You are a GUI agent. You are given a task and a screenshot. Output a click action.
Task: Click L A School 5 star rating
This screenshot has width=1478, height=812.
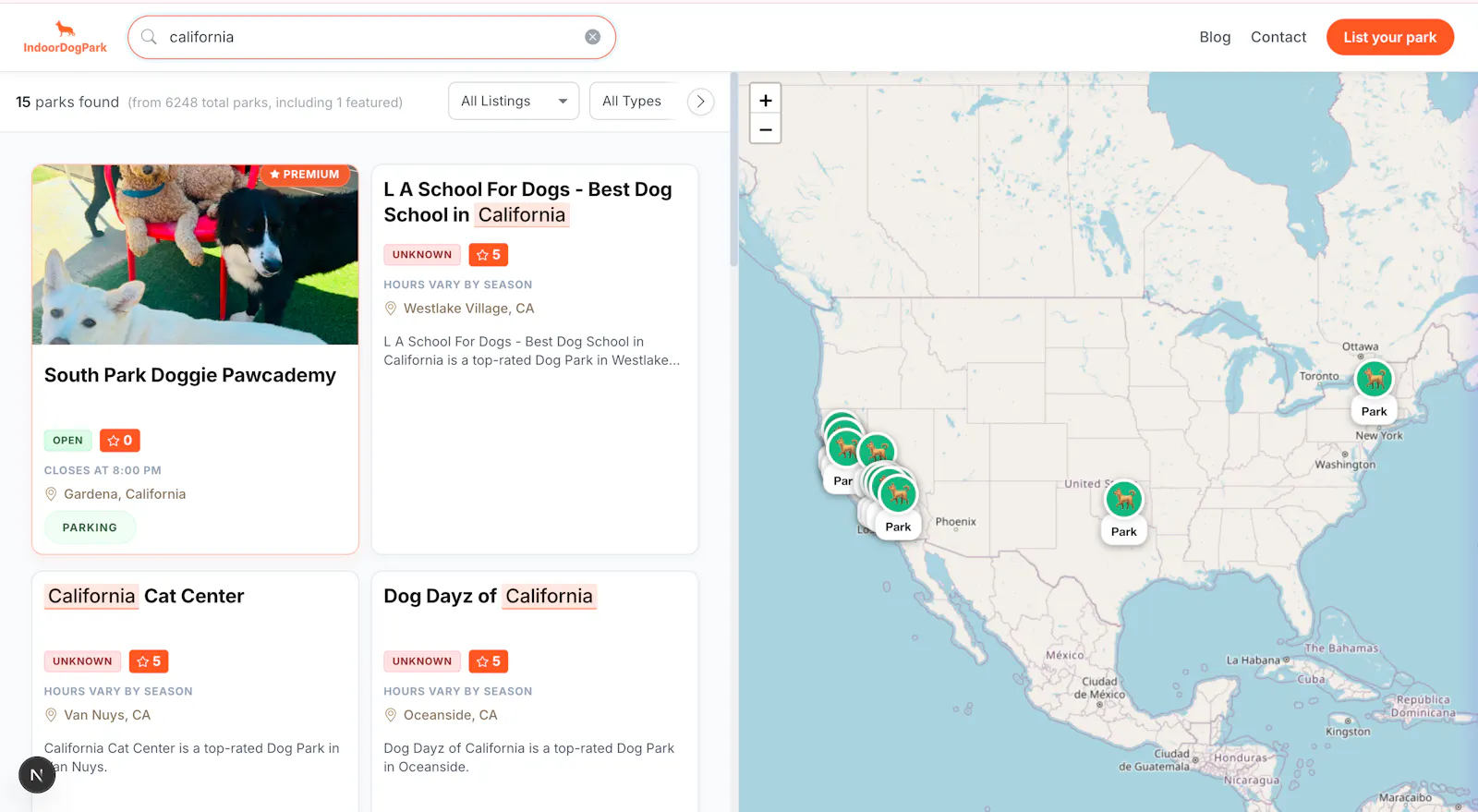[x=489, y=255]
